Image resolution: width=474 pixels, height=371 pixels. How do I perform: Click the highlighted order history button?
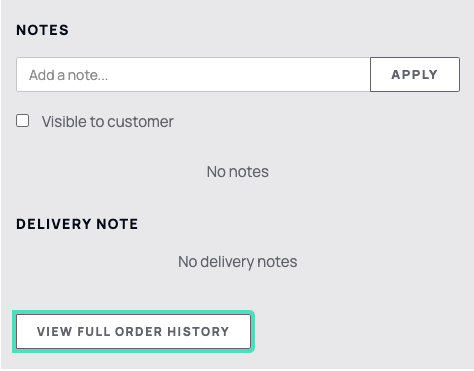click(x=133, y=332)
